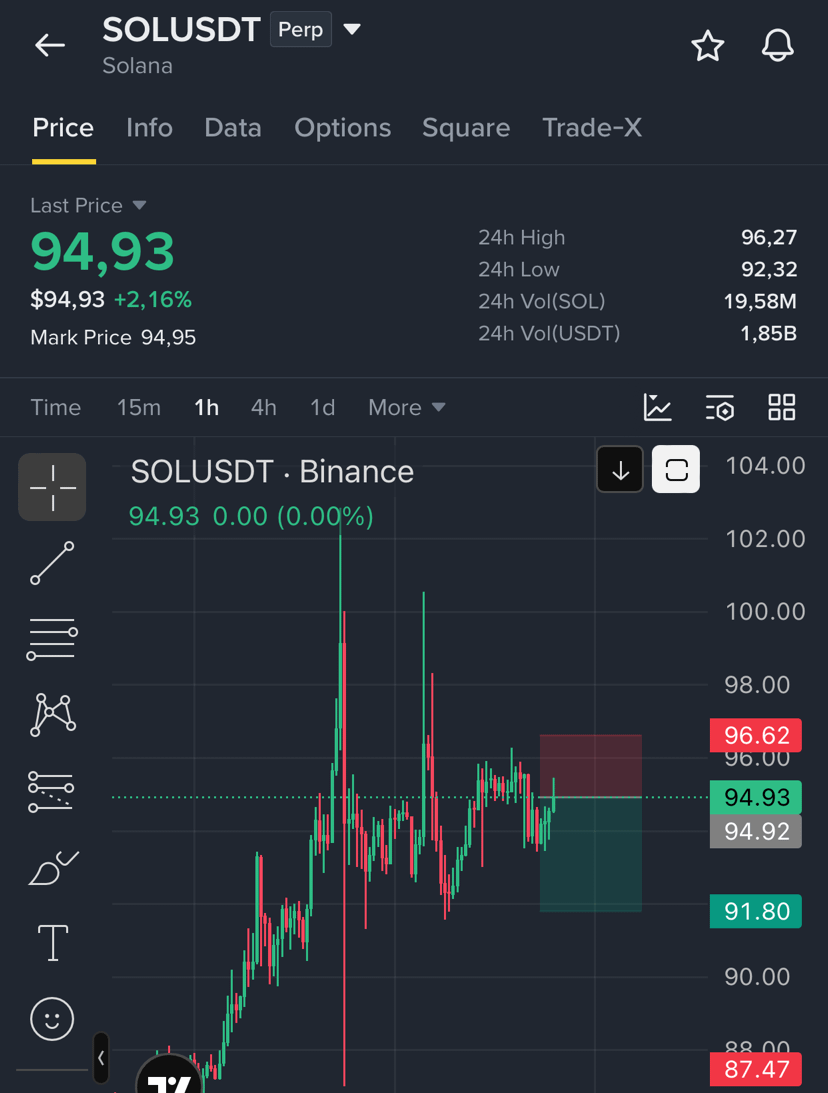Select the brush drawing tool
This screenshot has height=1093, width=828.
pyautogui.click(x=54, y=868)
